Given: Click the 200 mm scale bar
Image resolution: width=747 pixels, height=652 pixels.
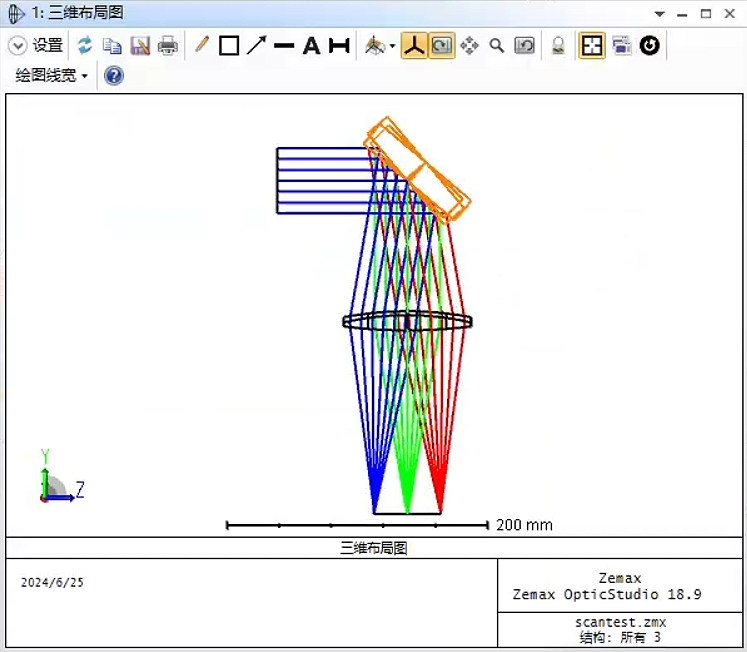Looking at the screenshot, I should click(358, 524).
